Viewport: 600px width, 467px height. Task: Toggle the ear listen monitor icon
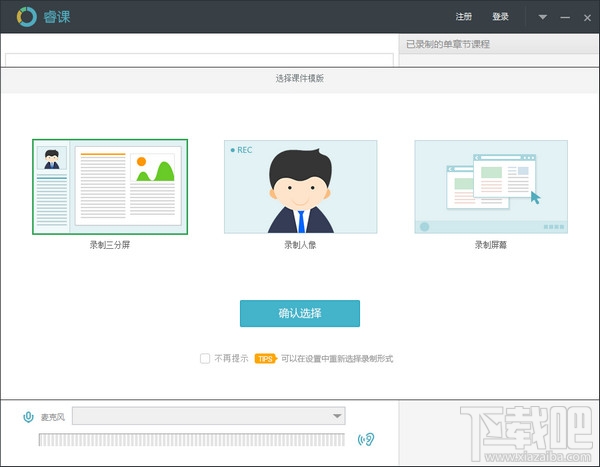366,440
